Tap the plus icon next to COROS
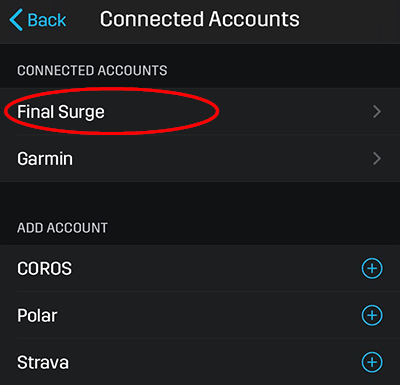Image resolution: width=400 pixels, height=385 pixels. 372,268
